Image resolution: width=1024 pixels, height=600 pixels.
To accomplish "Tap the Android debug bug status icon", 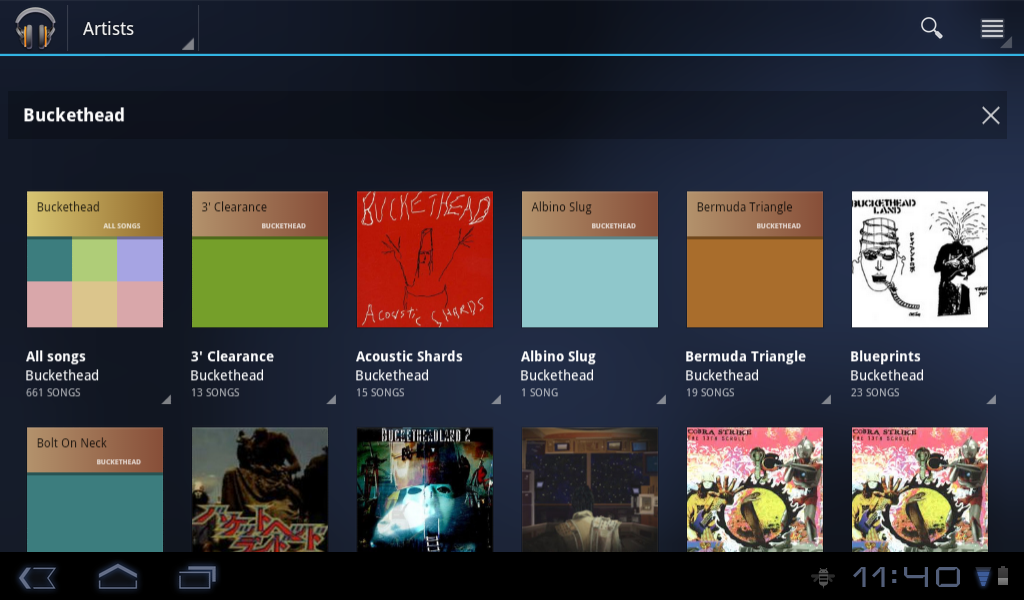I will pos(824,577).
